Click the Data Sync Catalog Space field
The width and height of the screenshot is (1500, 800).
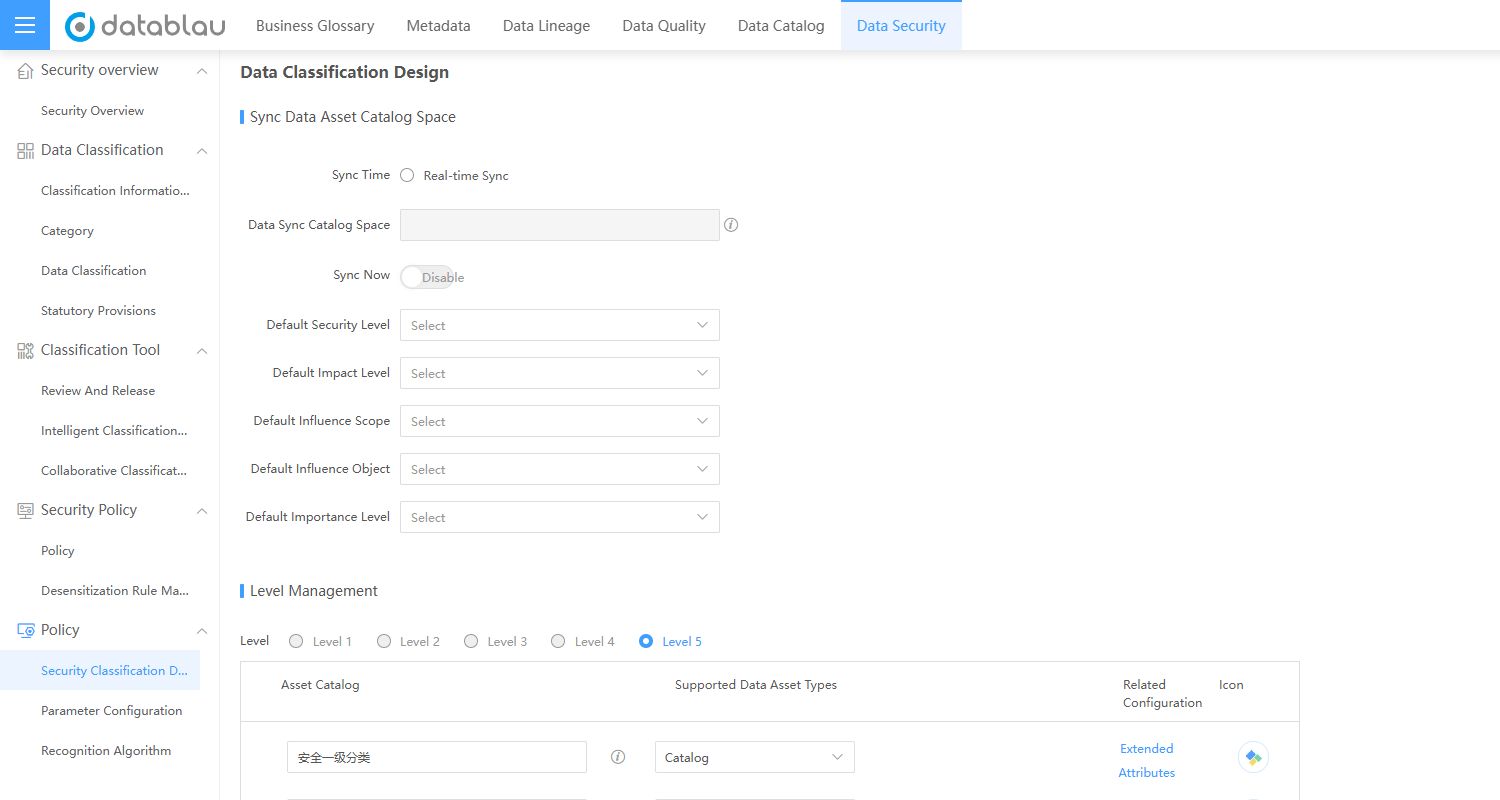pos(560,225)
